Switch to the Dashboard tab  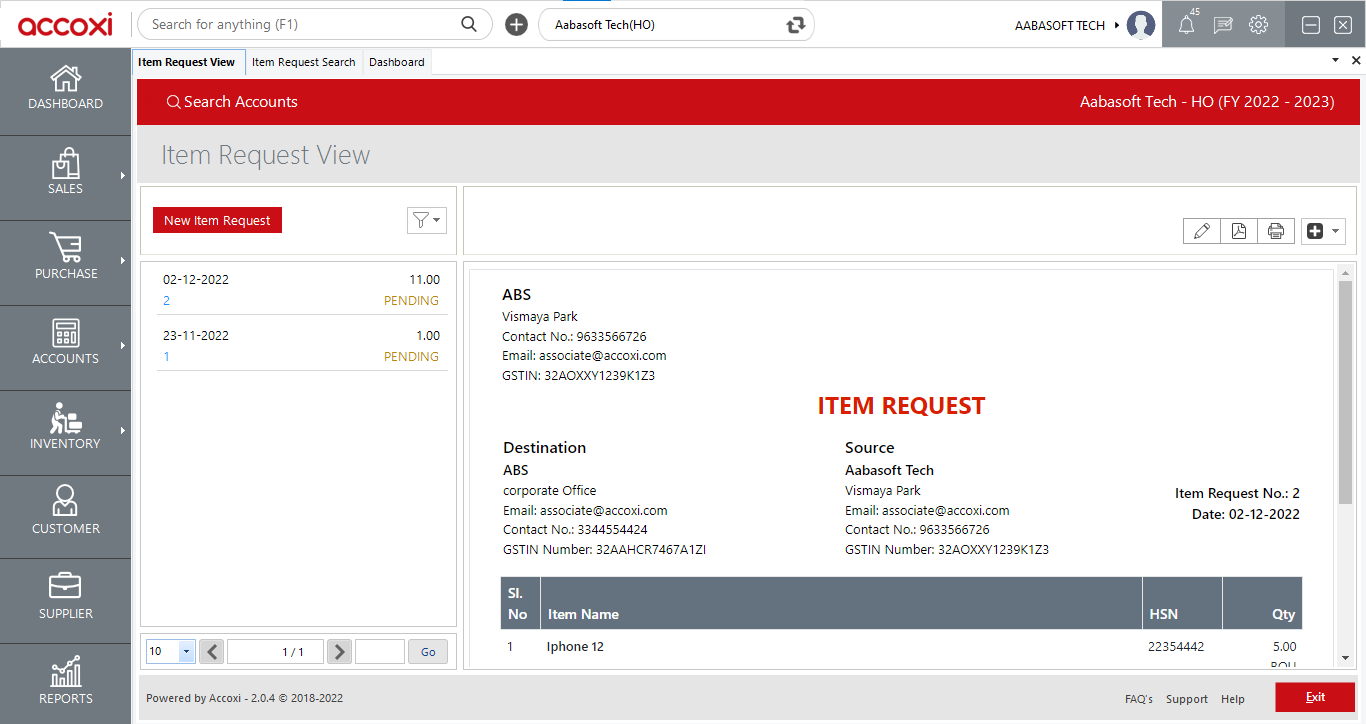(x=397, y=62)
